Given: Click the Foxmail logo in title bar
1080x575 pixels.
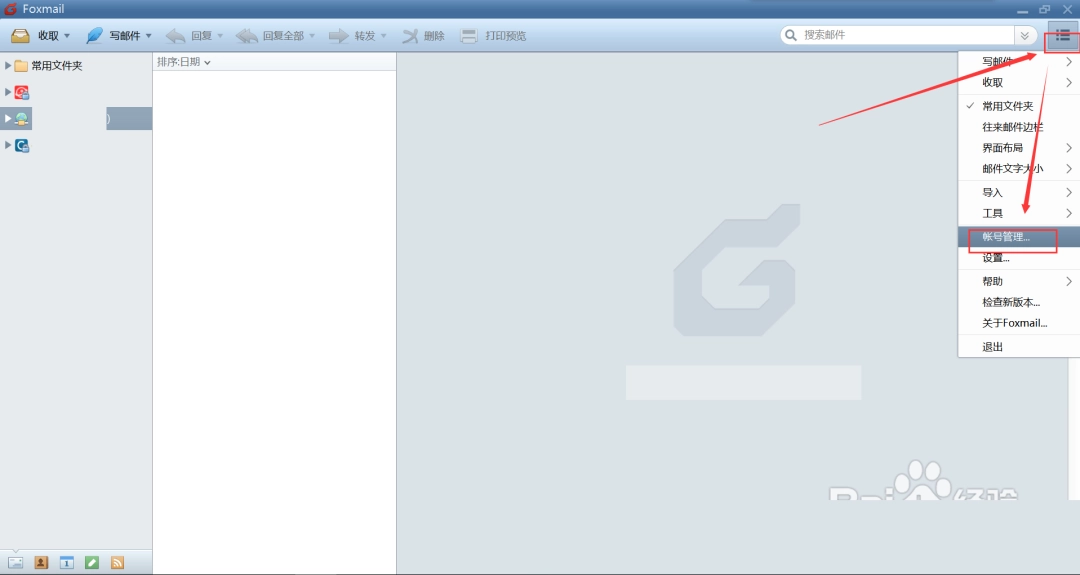Looking at the screenshot, I should point(10,9).
